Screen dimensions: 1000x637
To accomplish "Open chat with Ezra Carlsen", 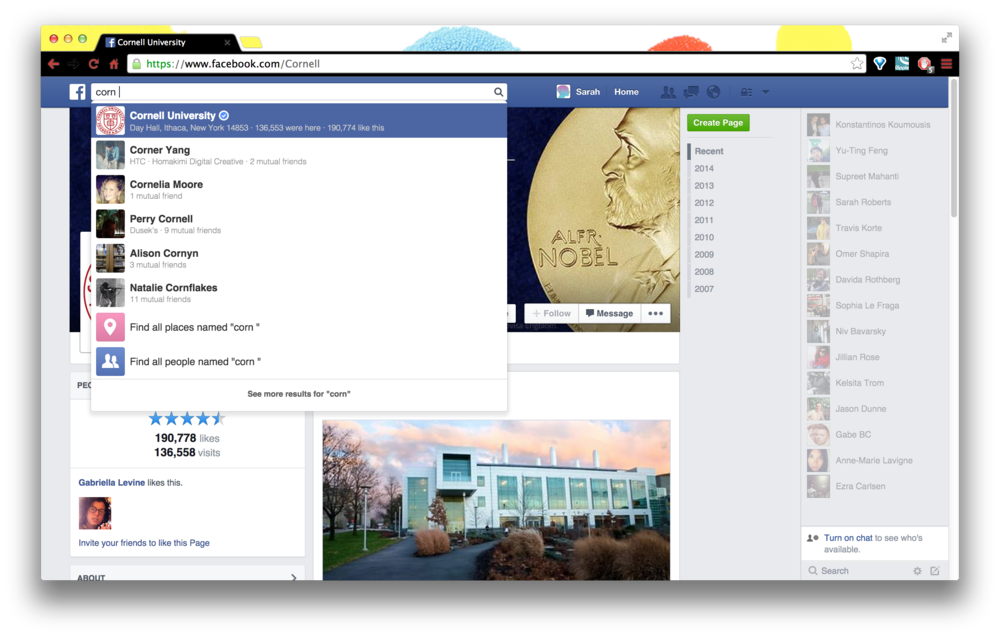I will (876, 486).
